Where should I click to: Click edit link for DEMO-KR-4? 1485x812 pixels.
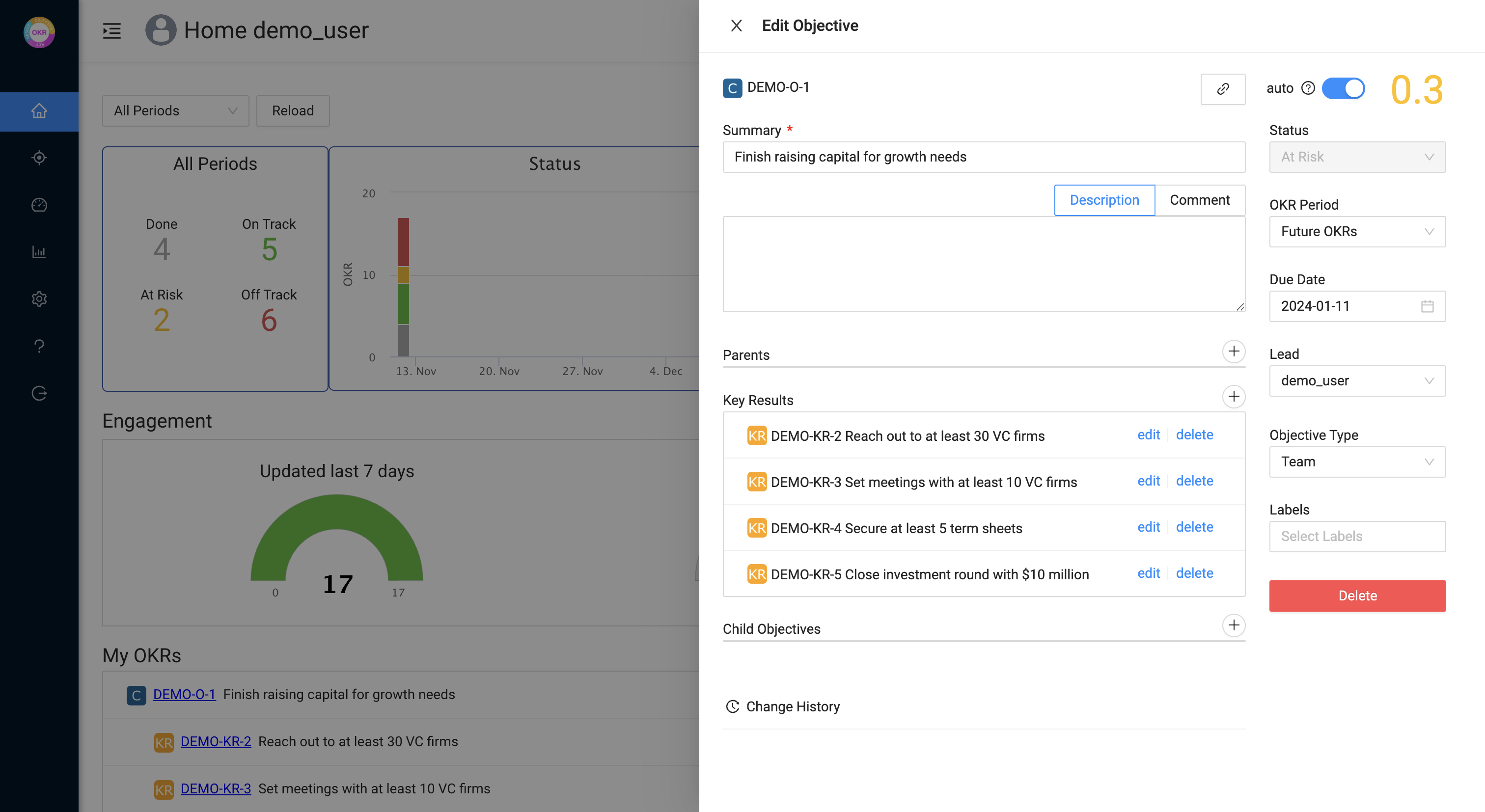coord(1148,527)
